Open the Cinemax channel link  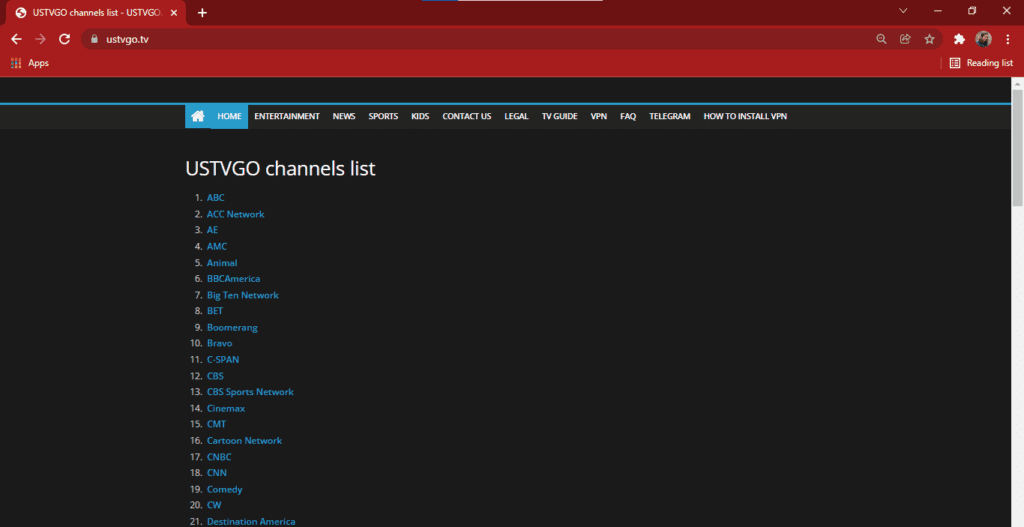tap(226, 408)
